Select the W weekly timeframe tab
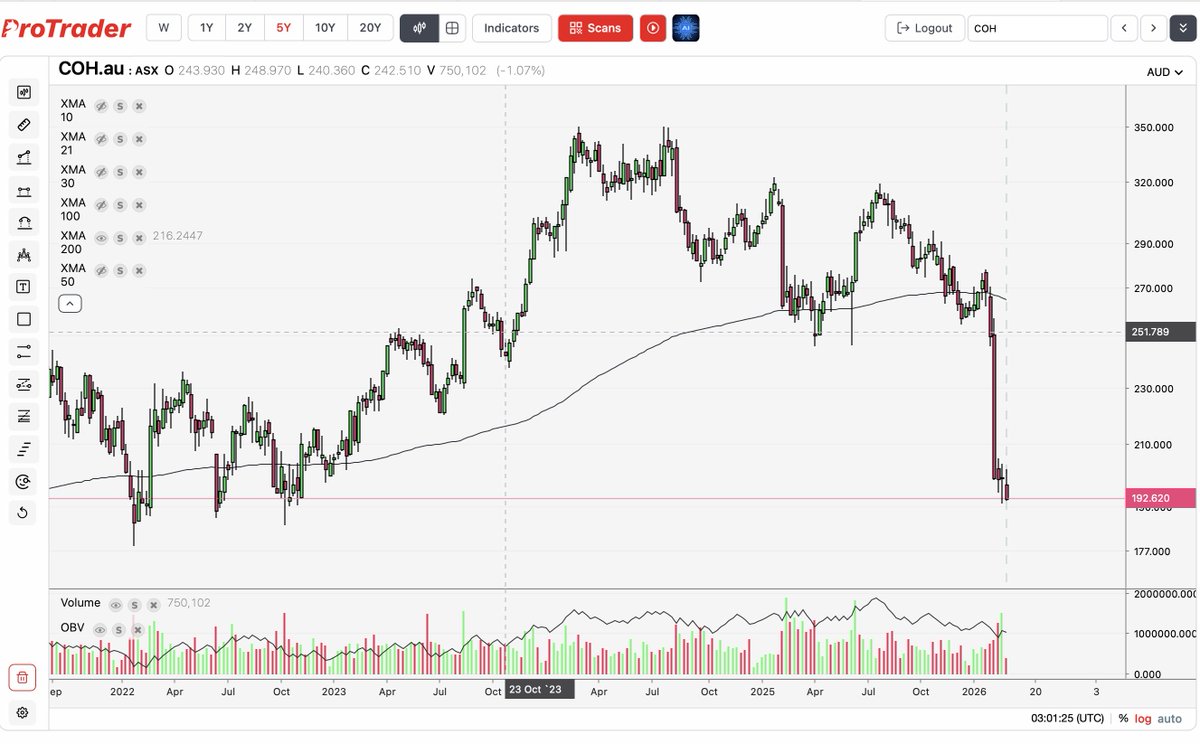The image size is (1200, 744). coord(163,27)
